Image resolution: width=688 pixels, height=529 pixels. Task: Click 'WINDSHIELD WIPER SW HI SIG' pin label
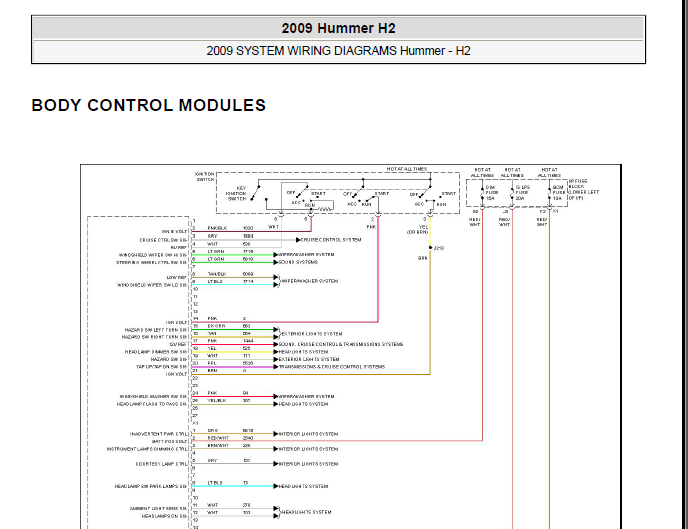[153, 255]
